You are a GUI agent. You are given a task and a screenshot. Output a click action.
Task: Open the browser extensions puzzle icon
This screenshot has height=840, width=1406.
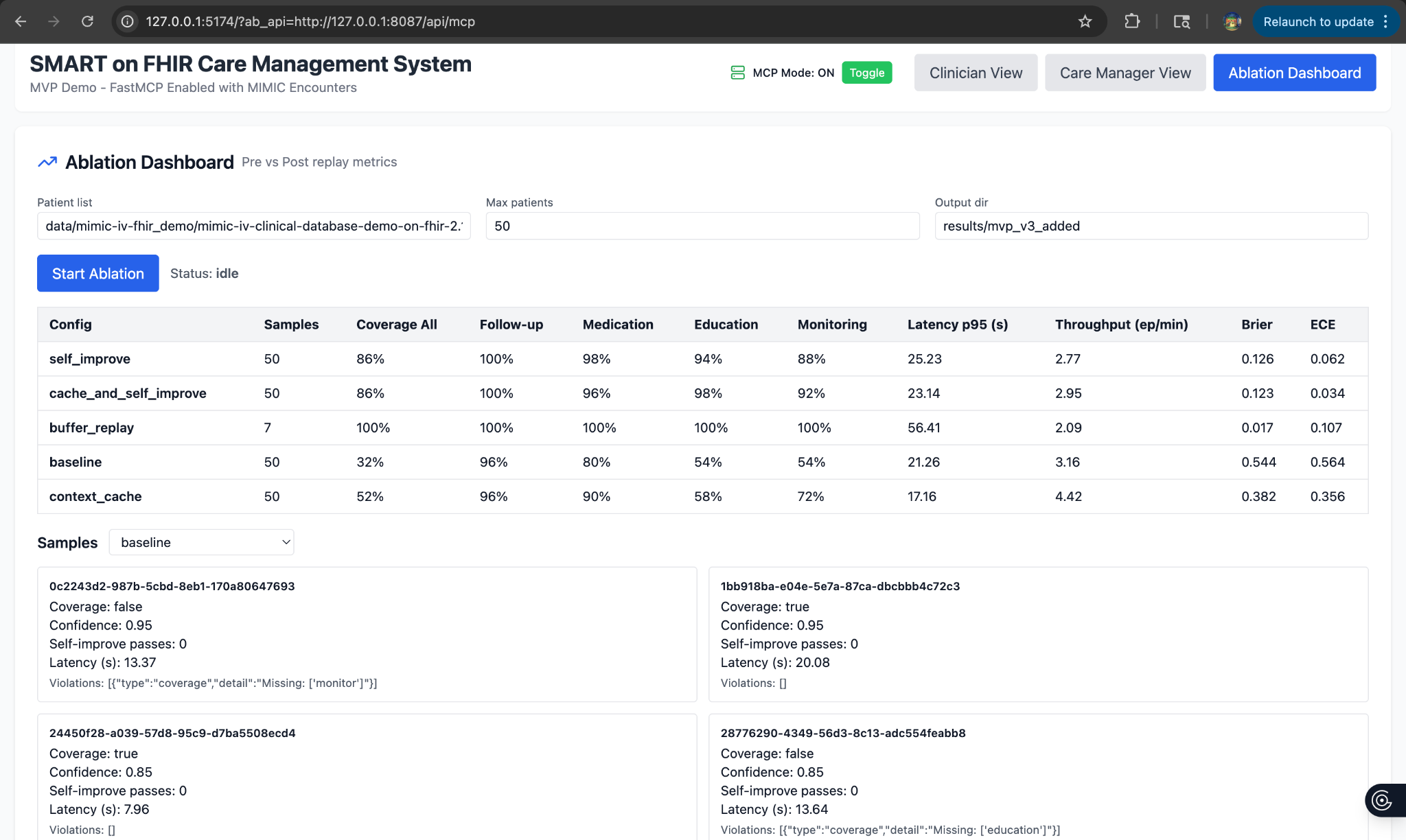click(x=1132, y=21)
